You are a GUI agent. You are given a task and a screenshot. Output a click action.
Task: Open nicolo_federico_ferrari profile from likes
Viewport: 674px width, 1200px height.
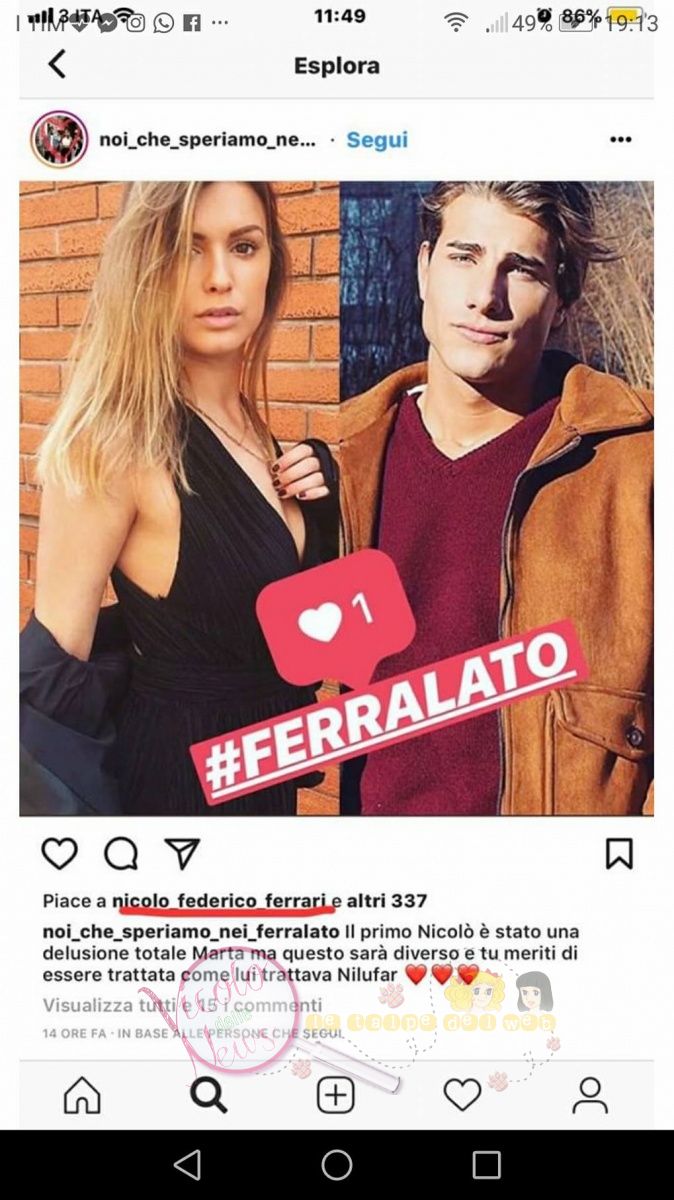tap(221, 901)
